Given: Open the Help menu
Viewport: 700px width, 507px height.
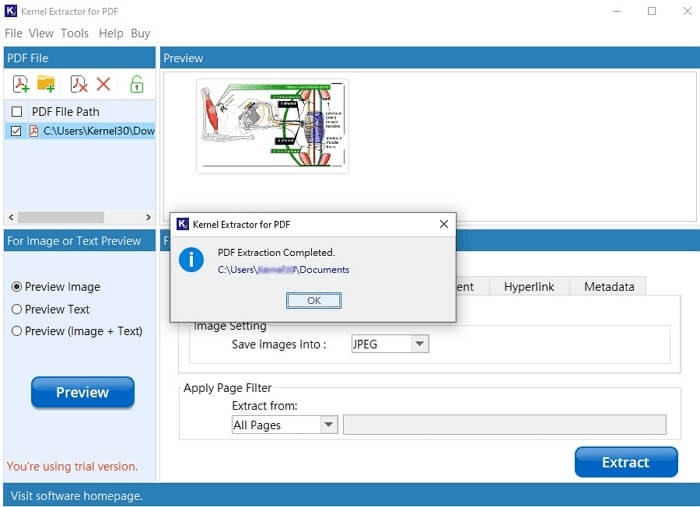Looking at the screenshot, I should click(111, 33).
